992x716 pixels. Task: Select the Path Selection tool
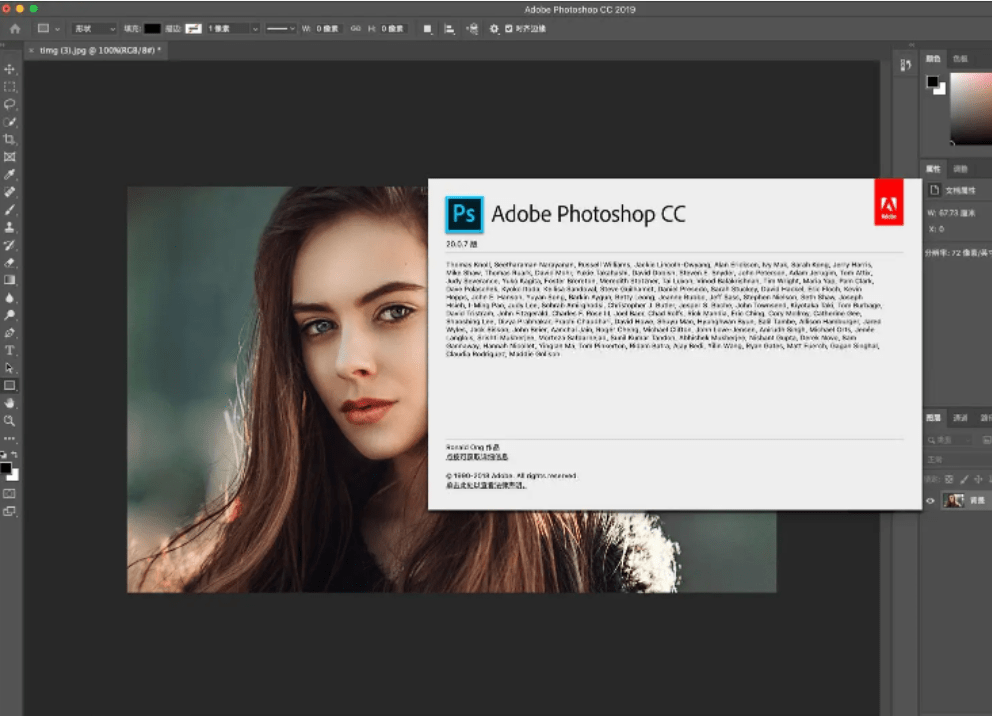click(x=9, y=368)
